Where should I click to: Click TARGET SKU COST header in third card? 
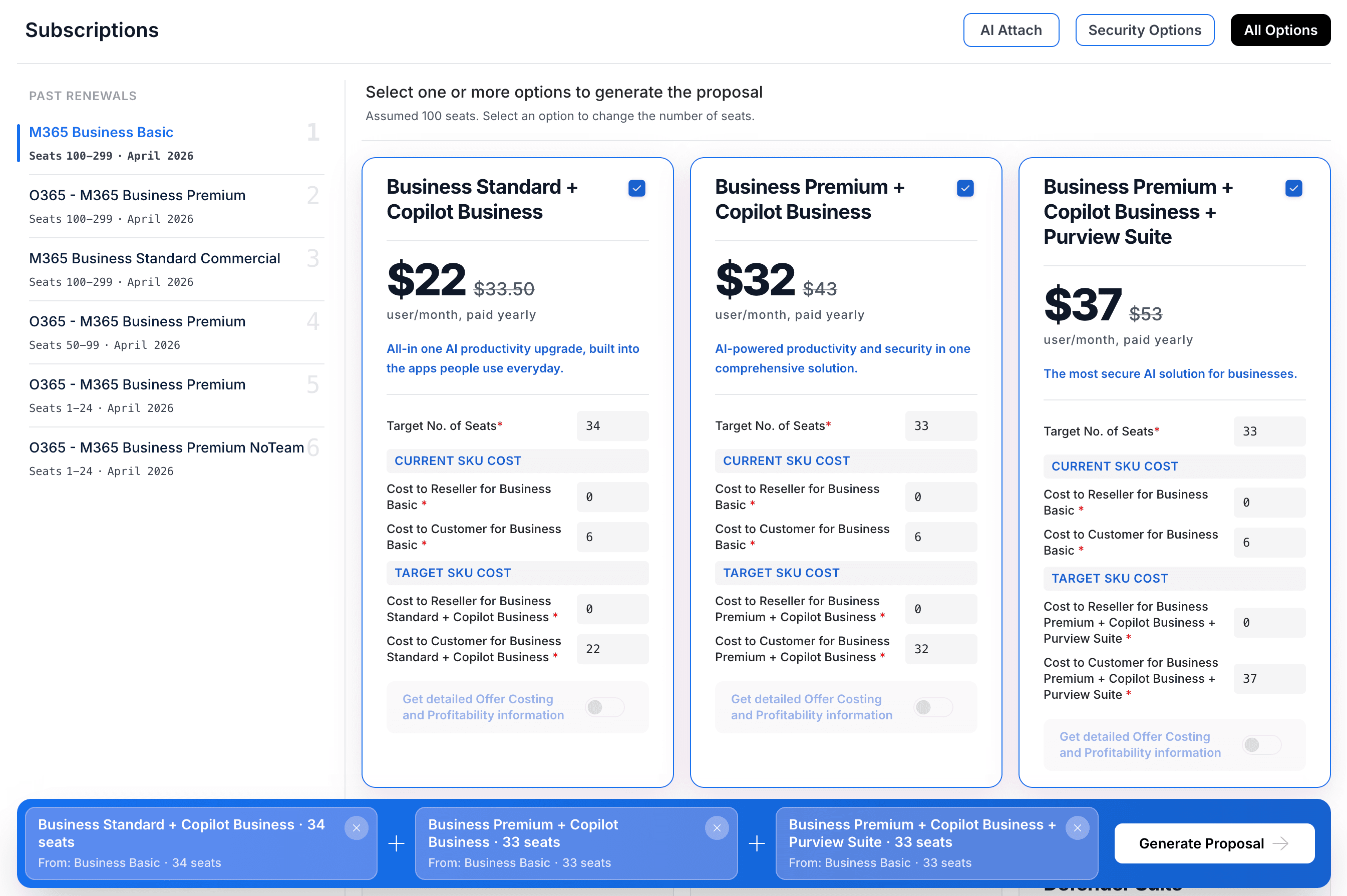tap(1174, 579)
